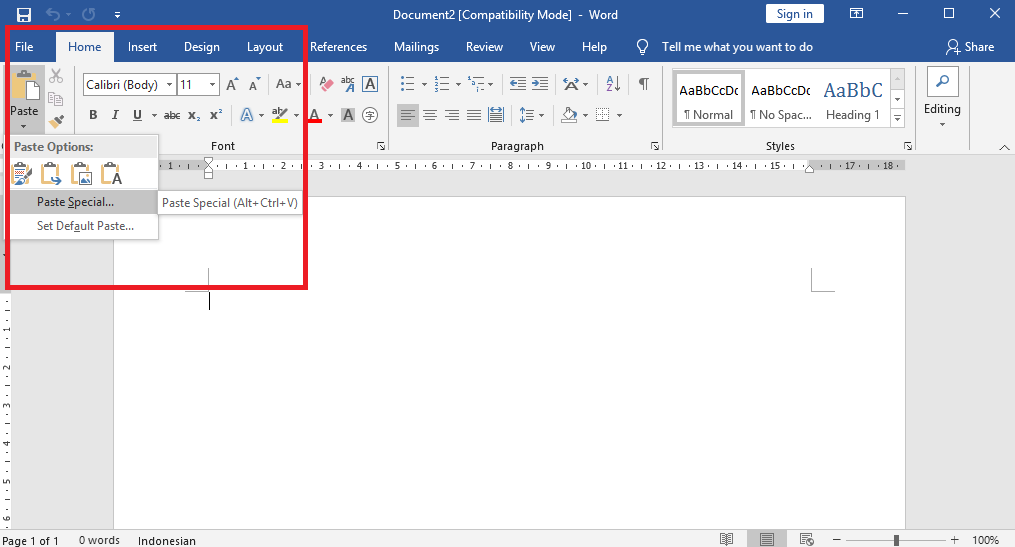Toggle Bold formatting

[x=93, y=115]
